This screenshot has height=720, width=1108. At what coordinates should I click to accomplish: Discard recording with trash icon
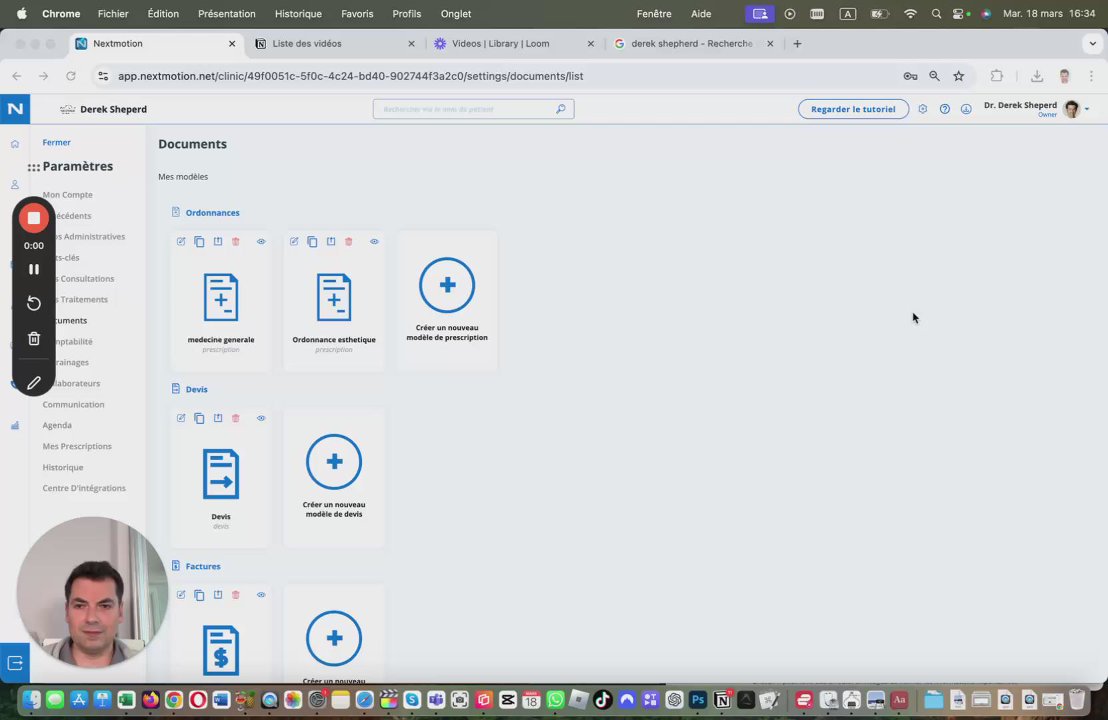coord(33,339)
